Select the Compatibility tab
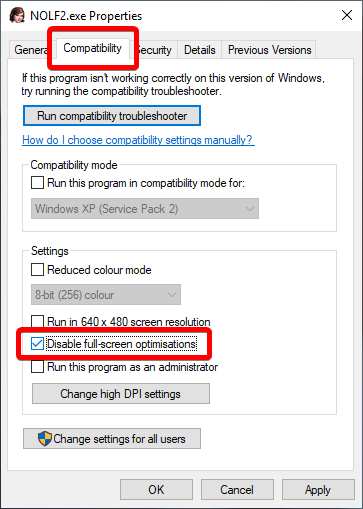Screen dimensions: 363x509 point(92,48)
